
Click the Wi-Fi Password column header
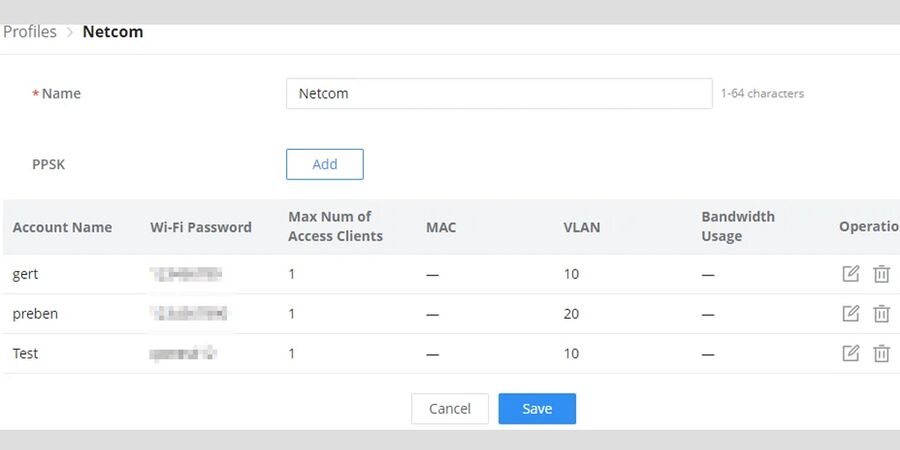point(201,227)
